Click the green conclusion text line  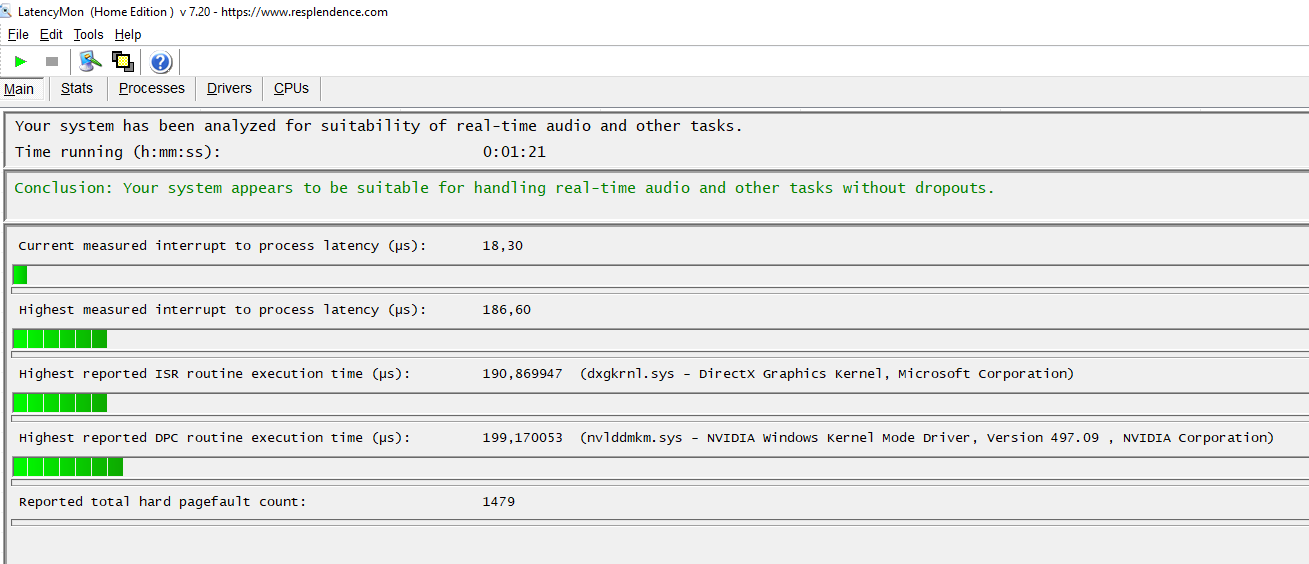[504, 188]
